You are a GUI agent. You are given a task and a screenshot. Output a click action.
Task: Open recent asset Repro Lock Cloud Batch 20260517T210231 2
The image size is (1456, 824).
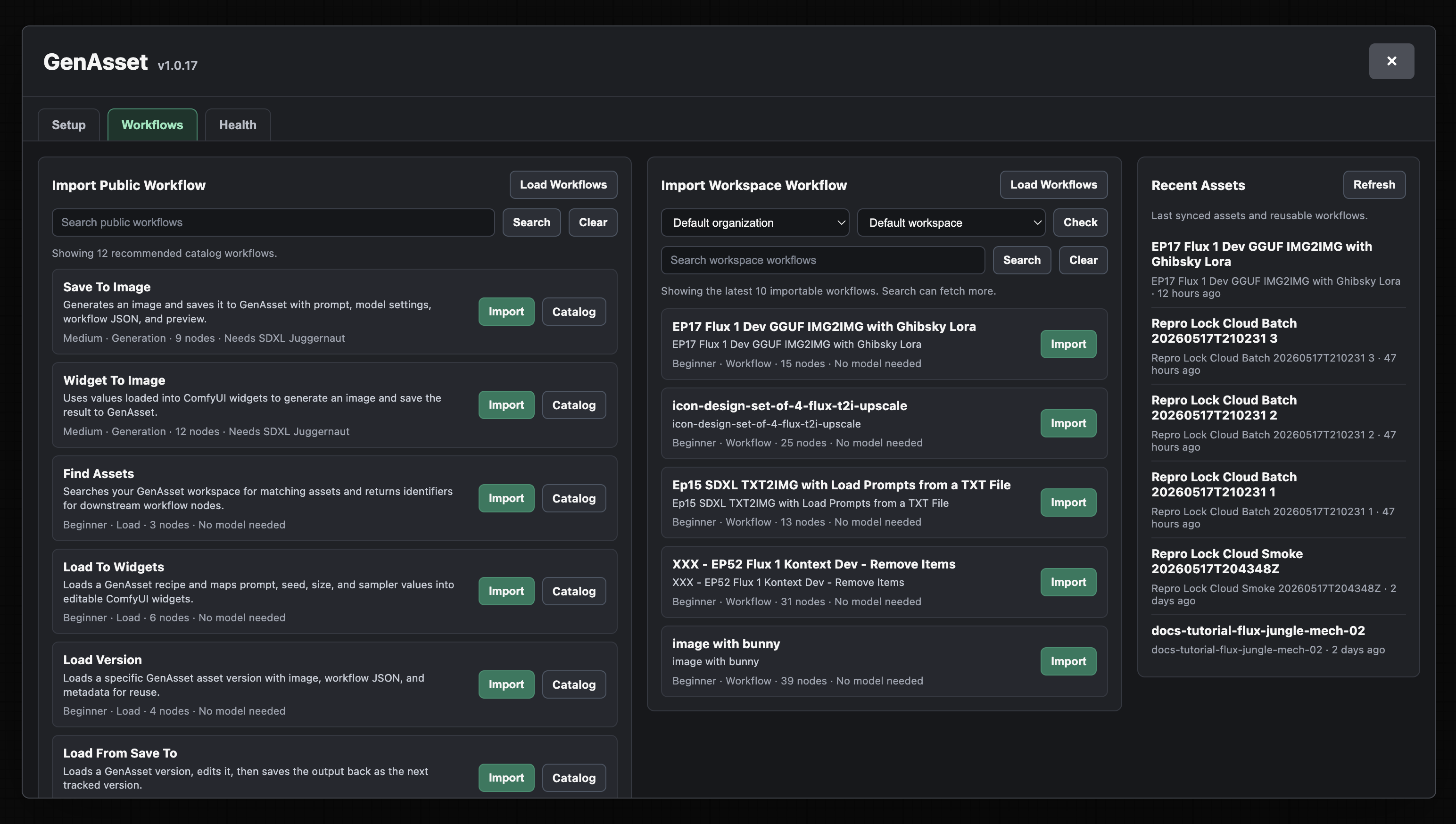(x=1278, y=423)
